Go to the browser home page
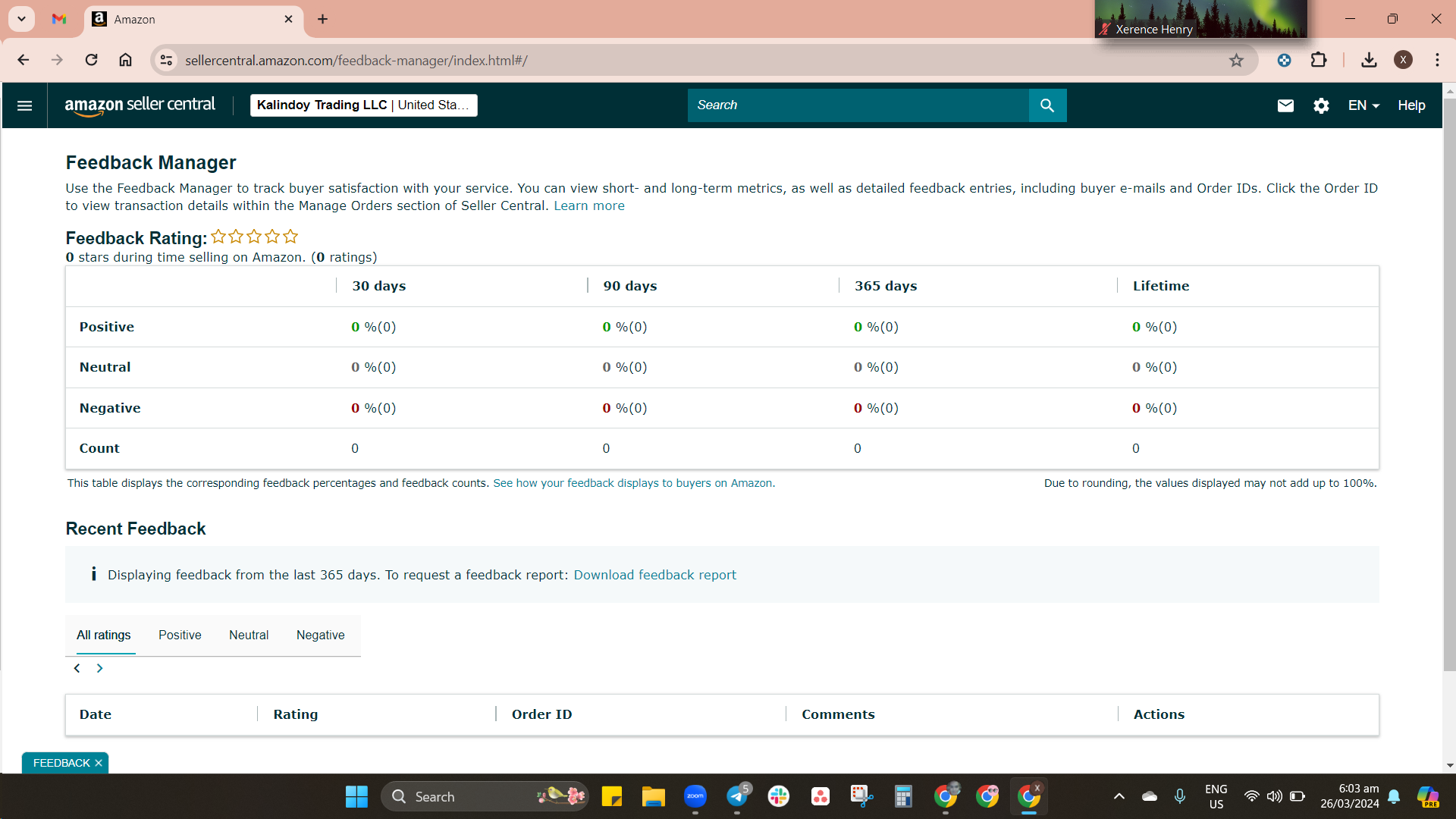The image size is (1456, 819). [x=125, y=60]
